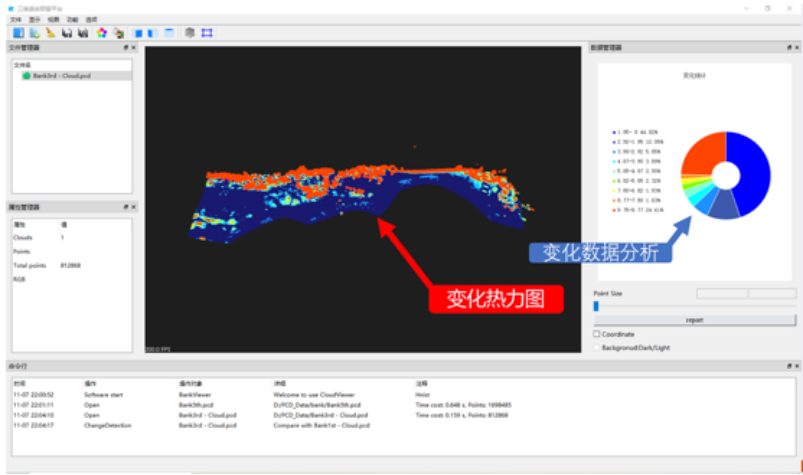Open the 视图 menu
Screen dimensions: 803x475
click(x=54, y=19)
